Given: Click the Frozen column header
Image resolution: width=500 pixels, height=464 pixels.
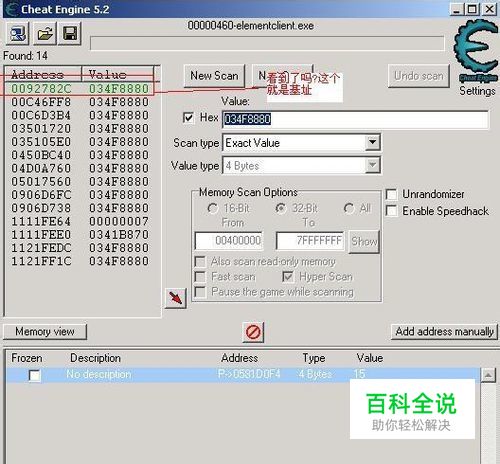Looking at the screenshot, I should [x=27, y=358].
